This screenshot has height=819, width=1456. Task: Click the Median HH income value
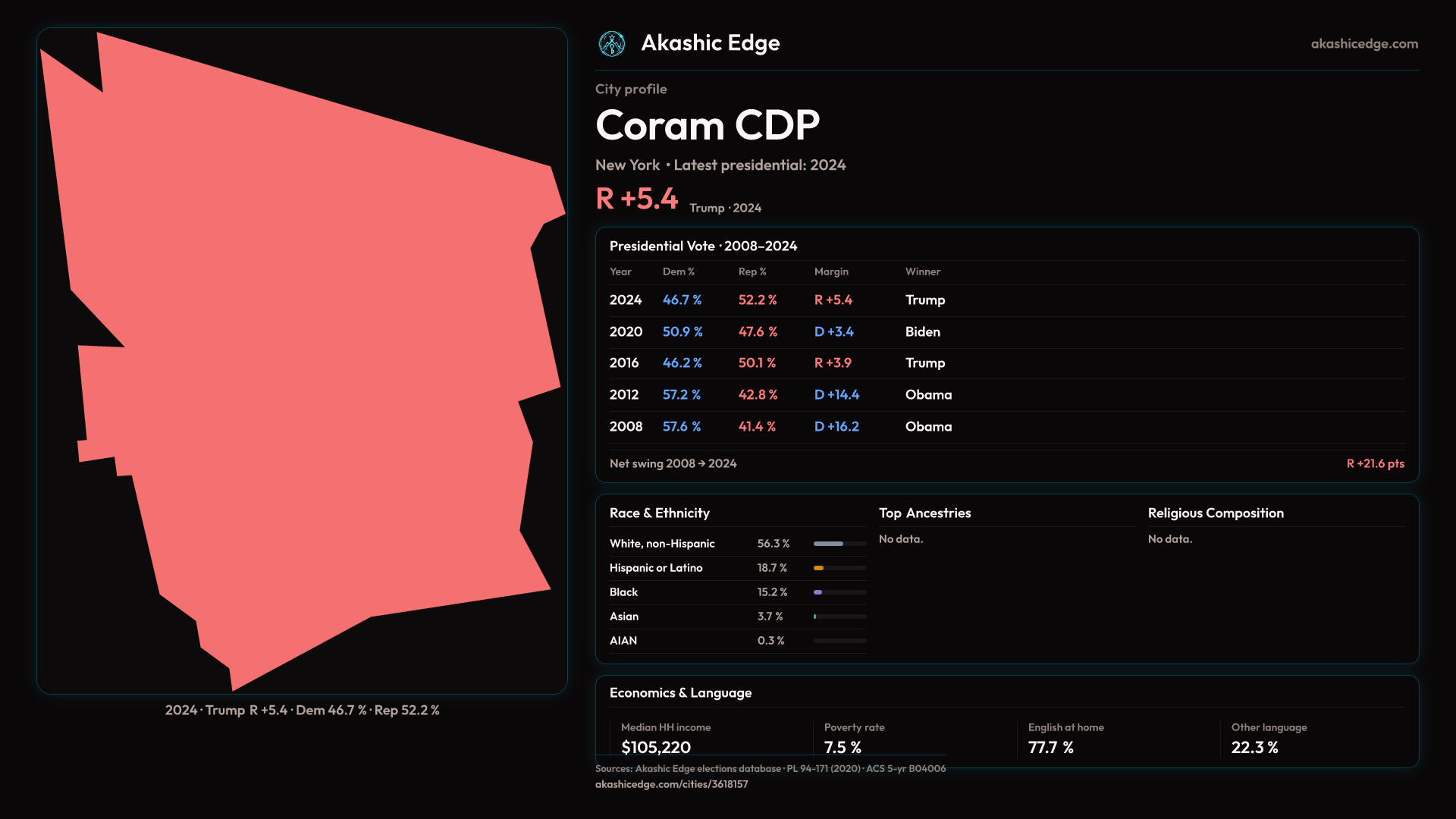(x=656, y=747)
